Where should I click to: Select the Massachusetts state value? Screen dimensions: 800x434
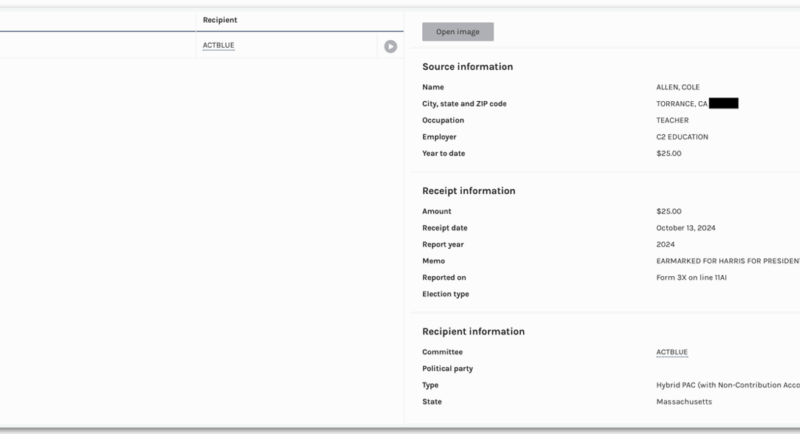[684, 402]
